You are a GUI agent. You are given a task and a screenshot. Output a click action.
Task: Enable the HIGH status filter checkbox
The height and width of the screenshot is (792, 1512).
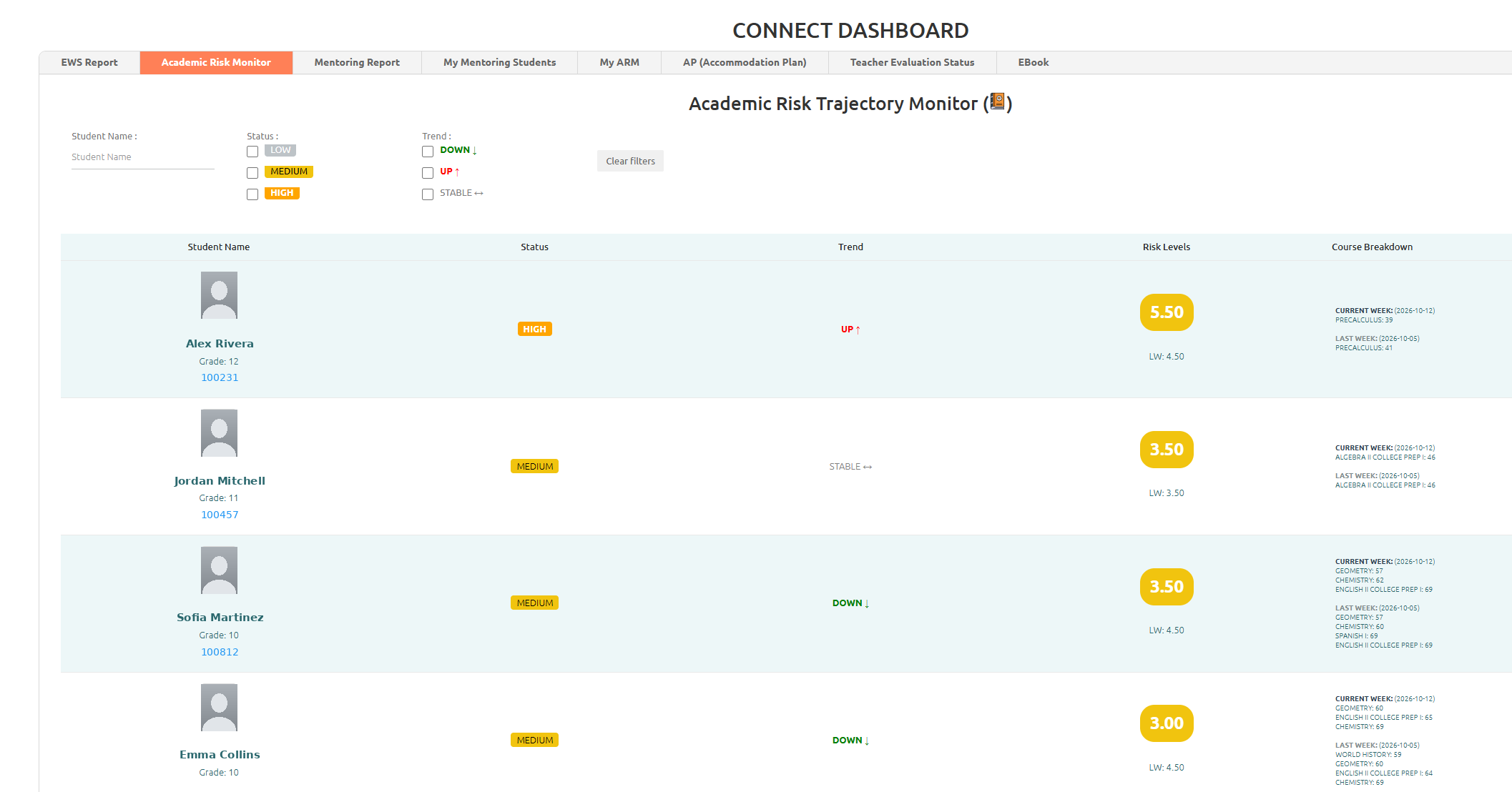pos(252,194)
